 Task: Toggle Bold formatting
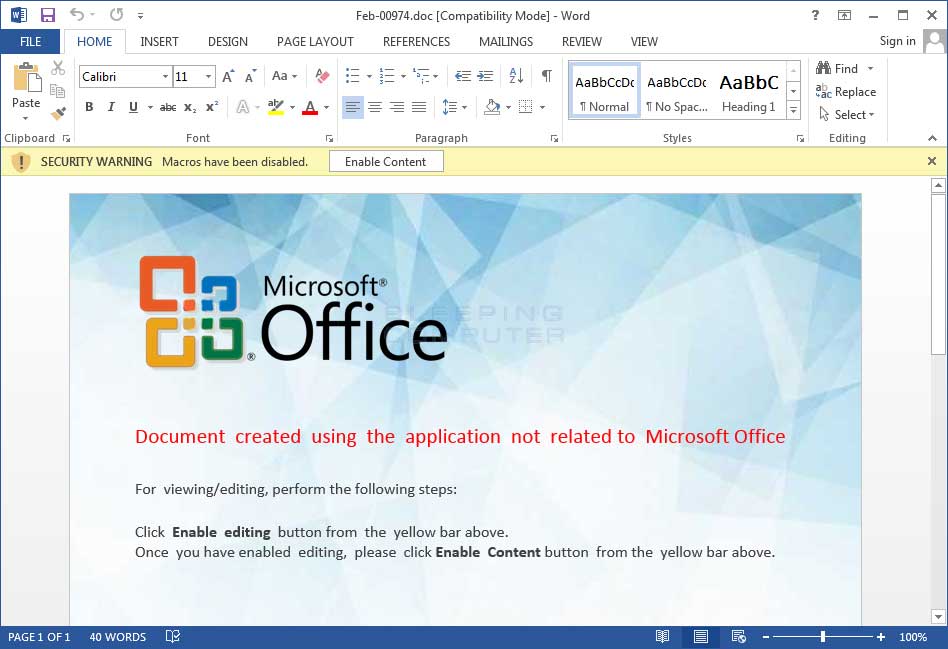[x=89, y=107]
